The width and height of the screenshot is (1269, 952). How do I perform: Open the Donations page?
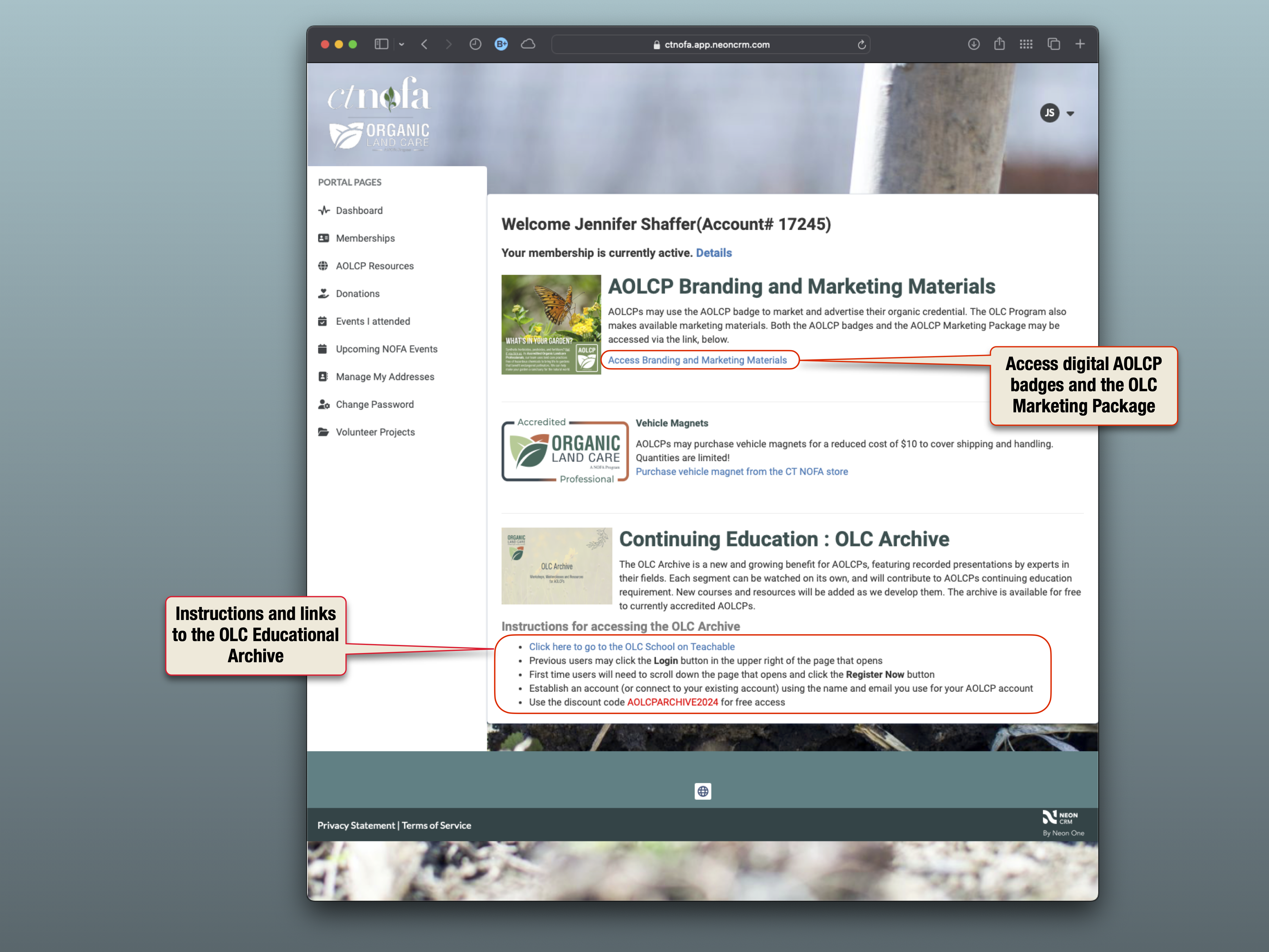click(358, 293)
